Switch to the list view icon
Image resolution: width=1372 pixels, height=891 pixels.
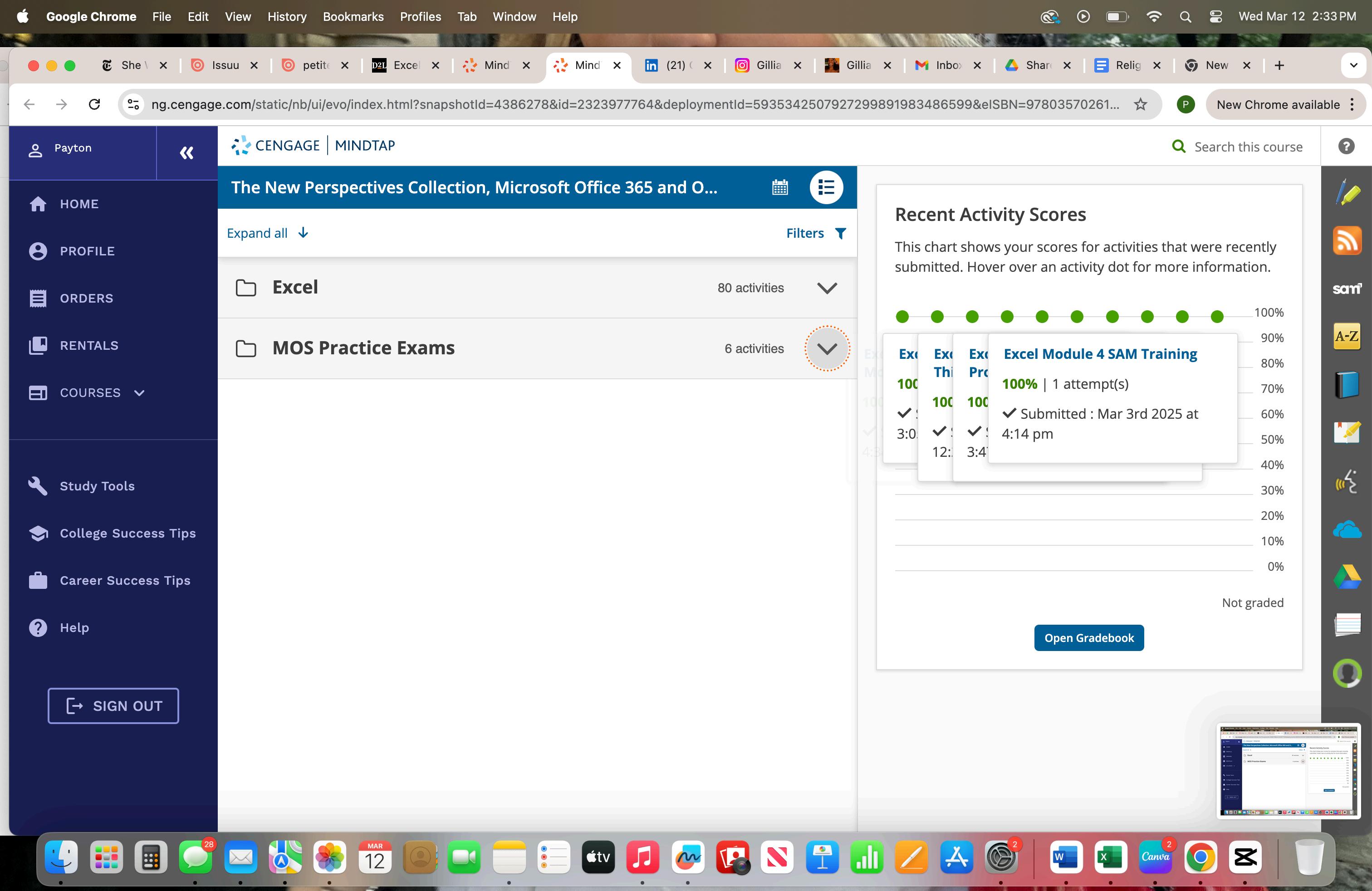tap(826, 187)
